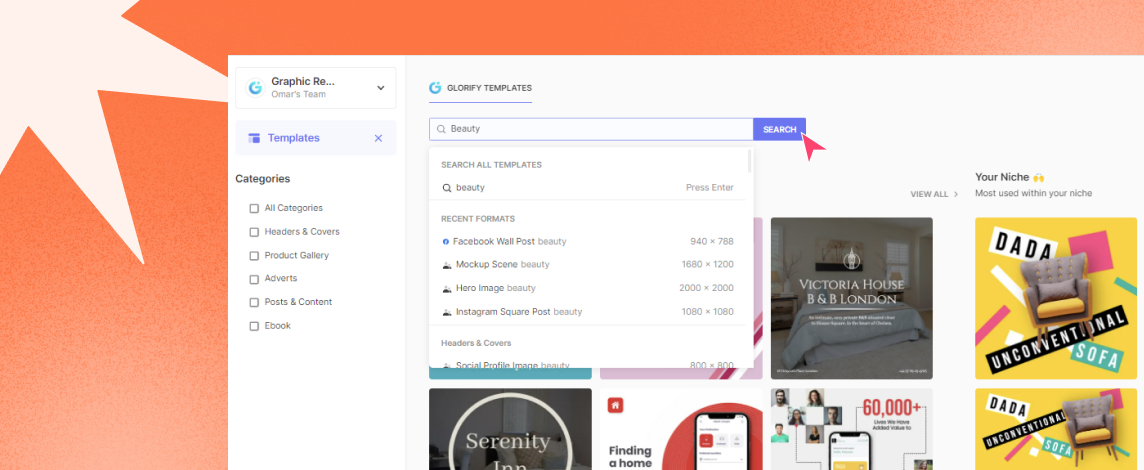Select 'beauty' Press Enter suggestion
This screenshot has height=470, width=1144.
point(588,188)
